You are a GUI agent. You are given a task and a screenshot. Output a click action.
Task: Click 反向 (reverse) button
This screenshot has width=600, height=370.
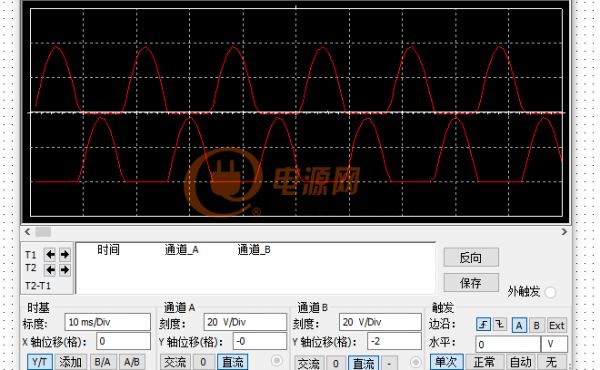tap(471, 258)
